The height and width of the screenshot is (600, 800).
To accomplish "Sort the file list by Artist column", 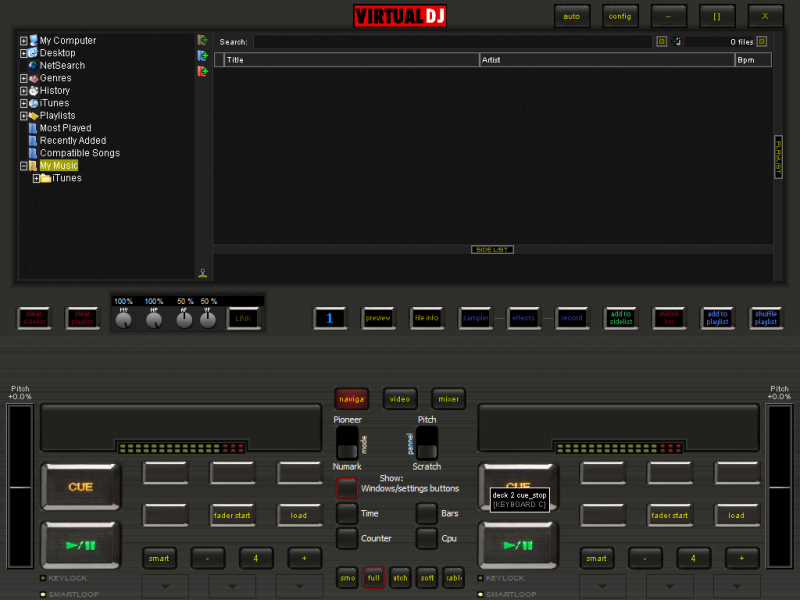I will (x=607, y=60).
